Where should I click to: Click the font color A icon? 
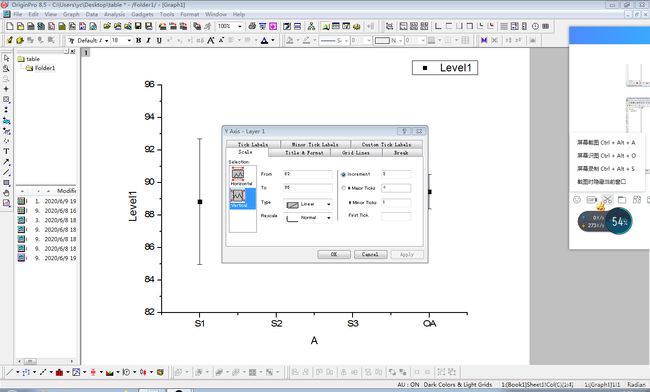(x=264, y=40)
